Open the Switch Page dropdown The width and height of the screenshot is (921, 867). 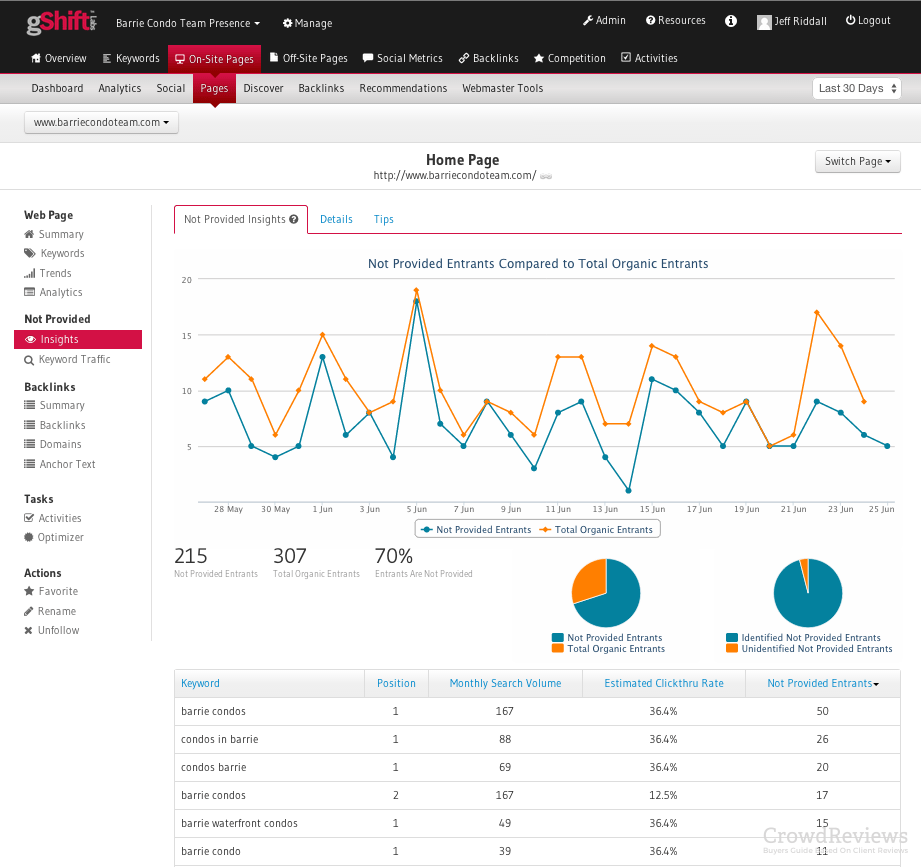pyautogui.click(x=857, y=161)
